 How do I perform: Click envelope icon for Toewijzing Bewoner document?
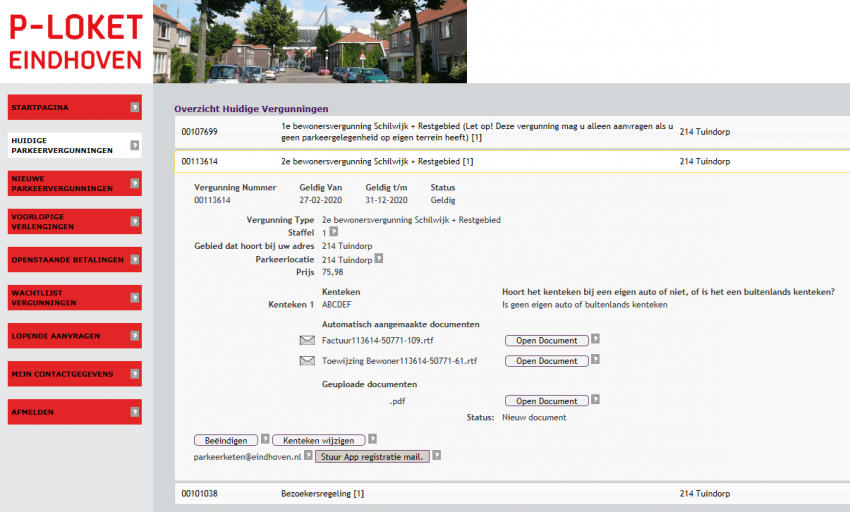[307, 361]
